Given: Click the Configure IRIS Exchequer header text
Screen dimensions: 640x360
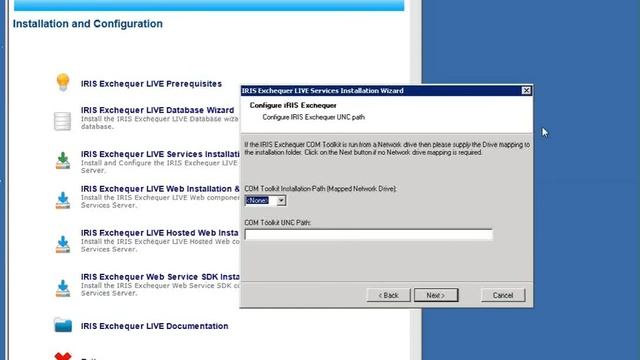Looking at the screenshot, I should [x=293, y=105].
